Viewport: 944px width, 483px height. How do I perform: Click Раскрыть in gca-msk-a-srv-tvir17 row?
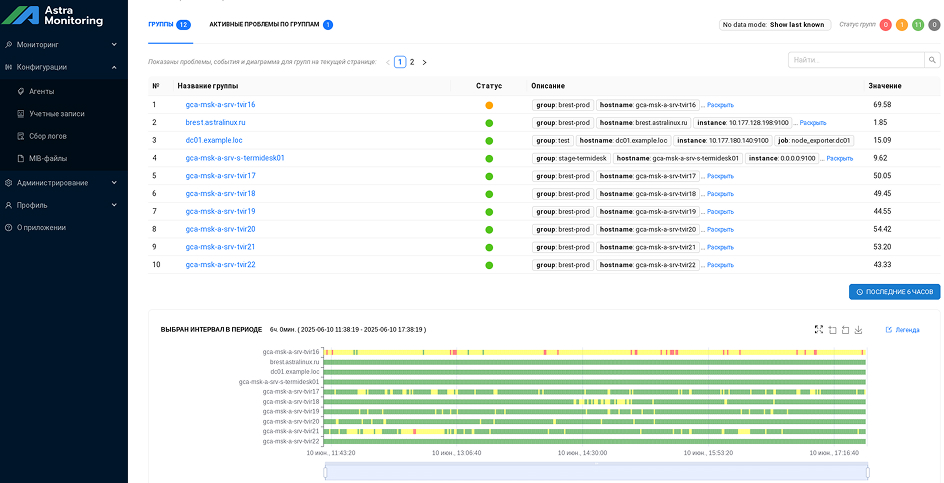click(x=720, y=176)
